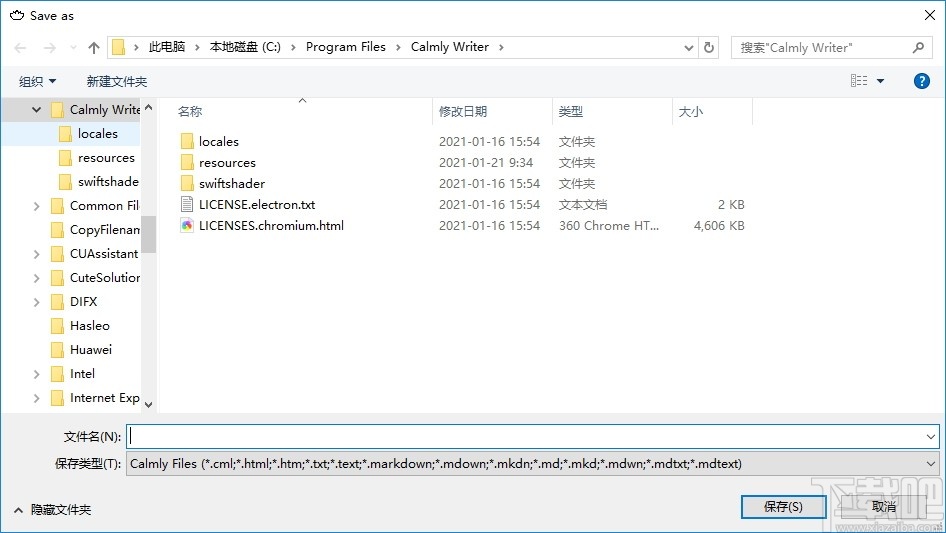Click the 取消 button
Screen dimensions: 946x533
pyautogui.click(x=884, y=506)
